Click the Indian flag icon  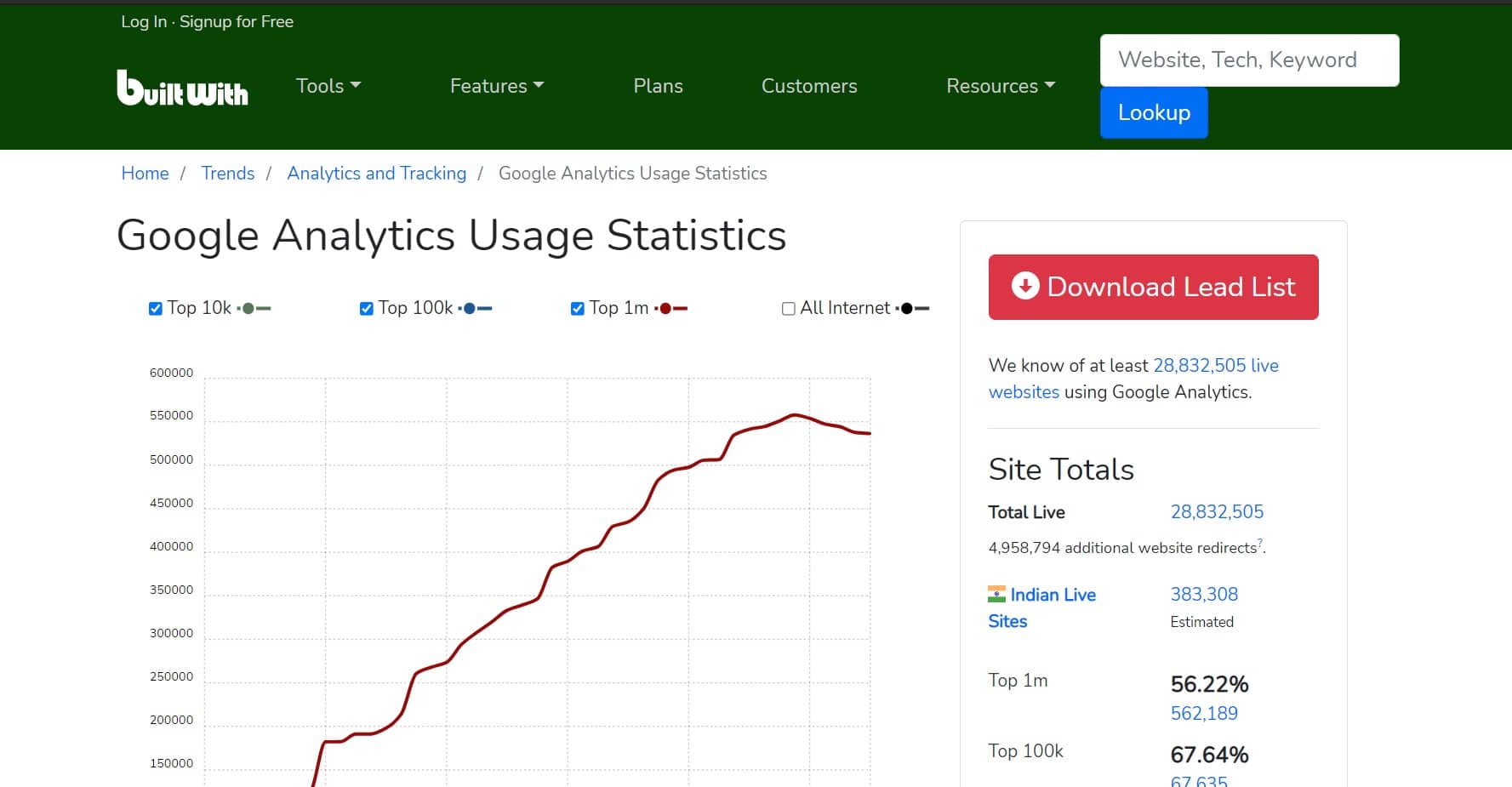(996, 594)
